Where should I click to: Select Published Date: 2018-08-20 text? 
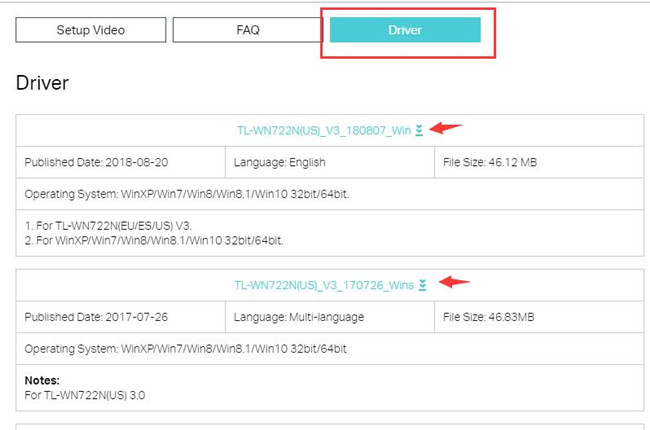(x=96, y=162)
